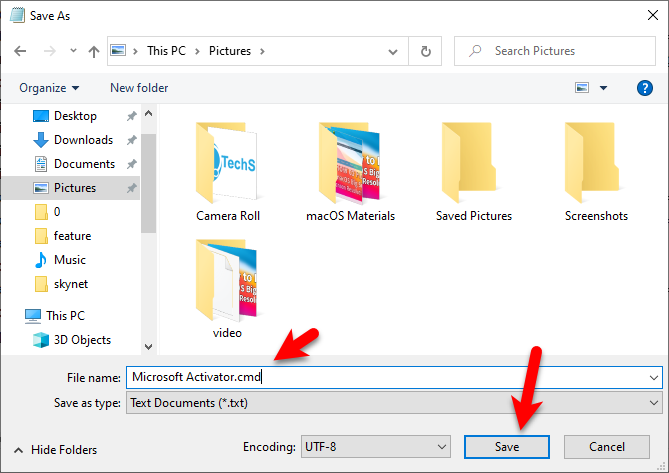The height and width of the screenshot is (473, 669).
Task: Click the Cancel button
Action: click(607, 447)
